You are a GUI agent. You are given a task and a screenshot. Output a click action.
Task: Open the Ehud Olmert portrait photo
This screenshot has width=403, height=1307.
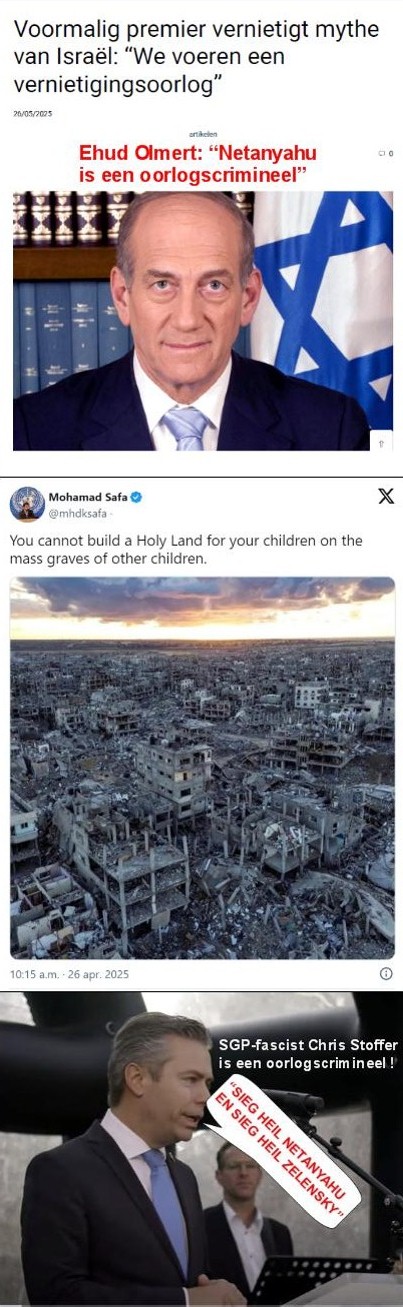(x=202, y=321)
